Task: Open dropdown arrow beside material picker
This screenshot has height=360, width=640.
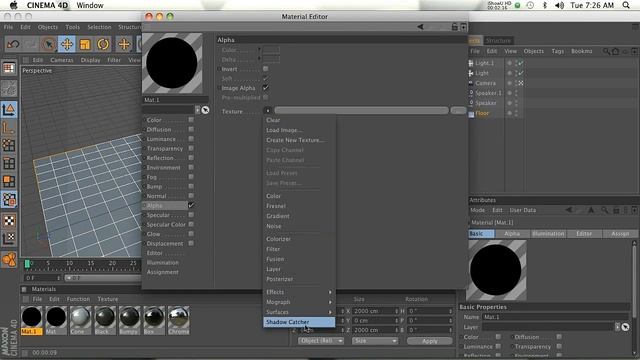Action: point(198,110)
